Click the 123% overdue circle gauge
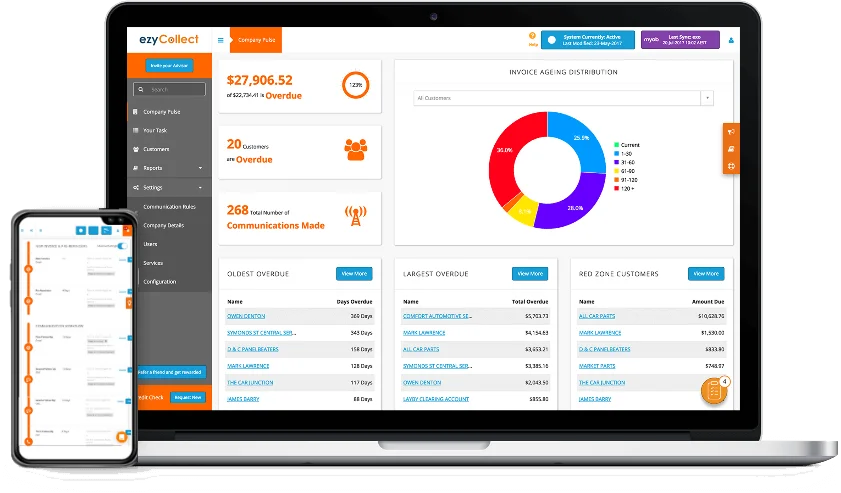 pos(356,85)
